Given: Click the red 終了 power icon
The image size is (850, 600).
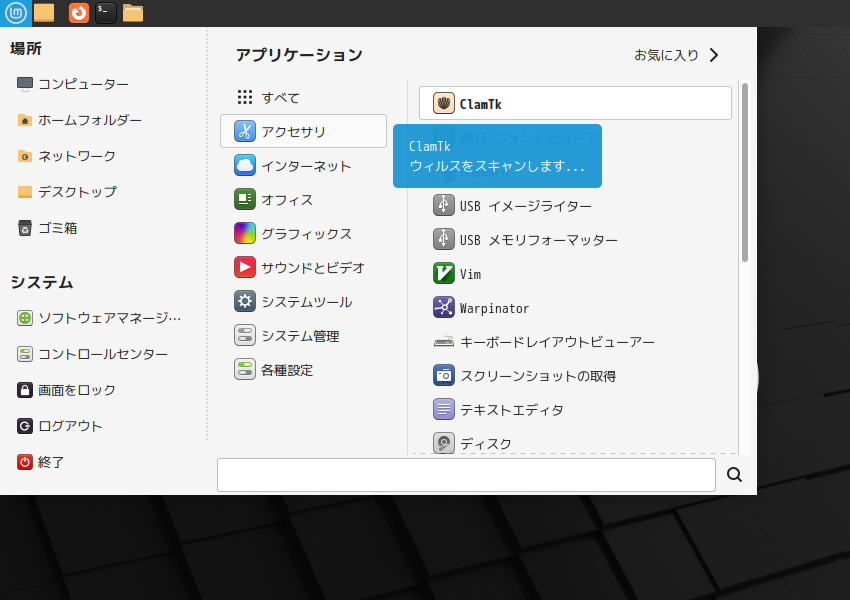Looking at the screenshot, I should click(25, 462).
